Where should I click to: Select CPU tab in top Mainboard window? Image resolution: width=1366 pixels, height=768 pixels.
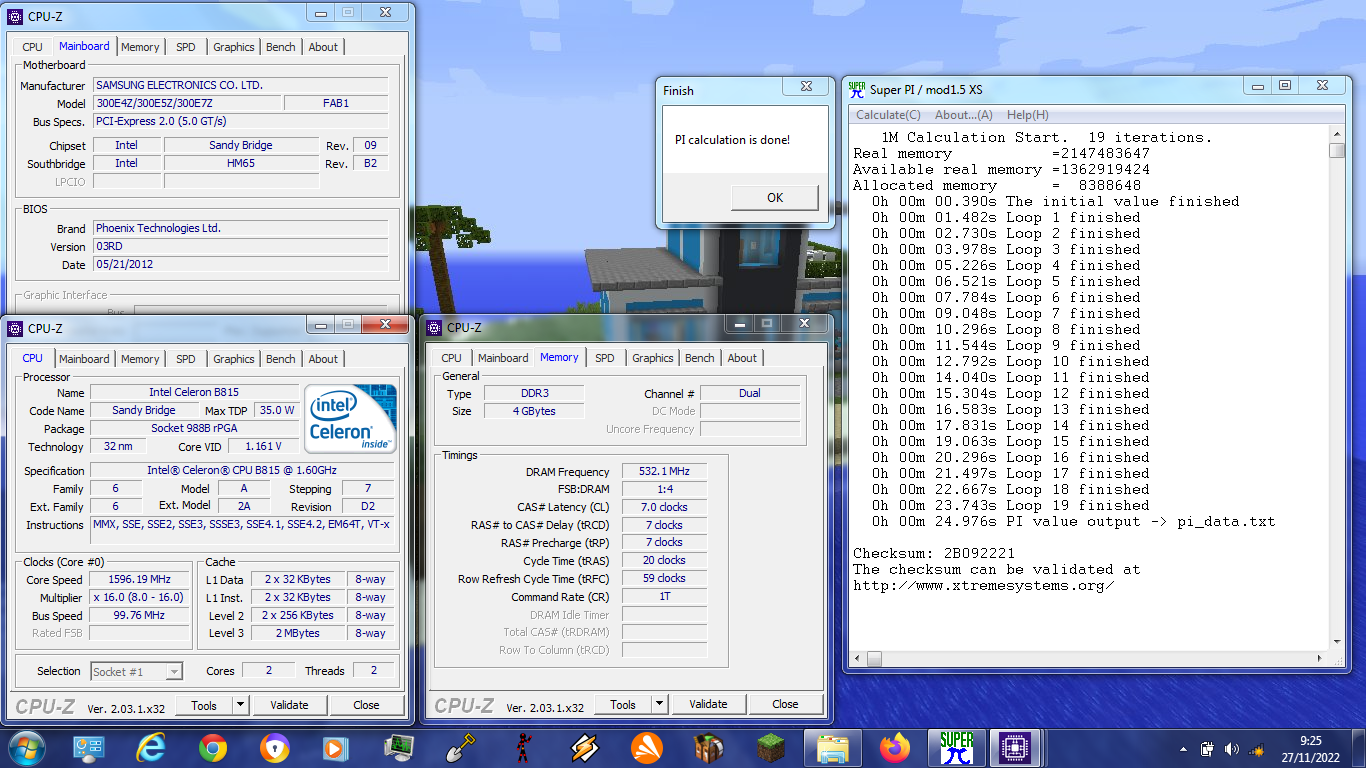(33, 47)
